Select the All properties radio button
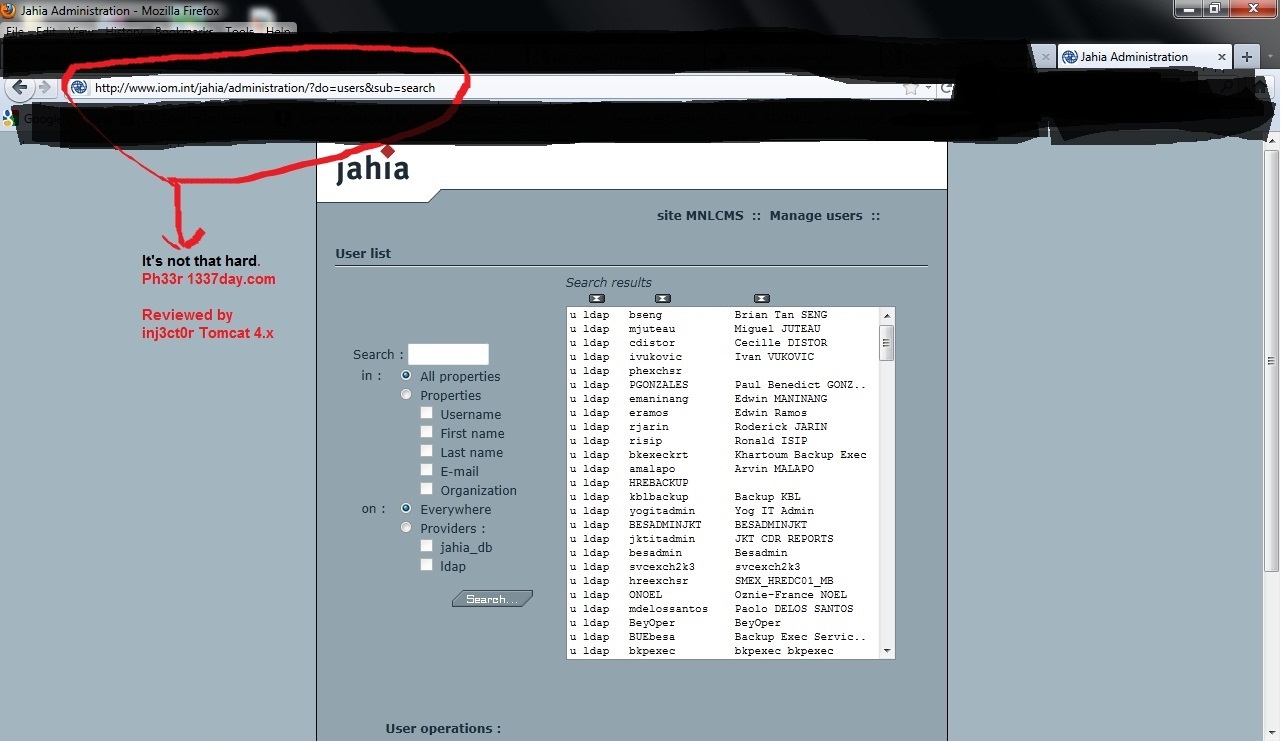Screen dimensions: 1281x741 [406, 375]
